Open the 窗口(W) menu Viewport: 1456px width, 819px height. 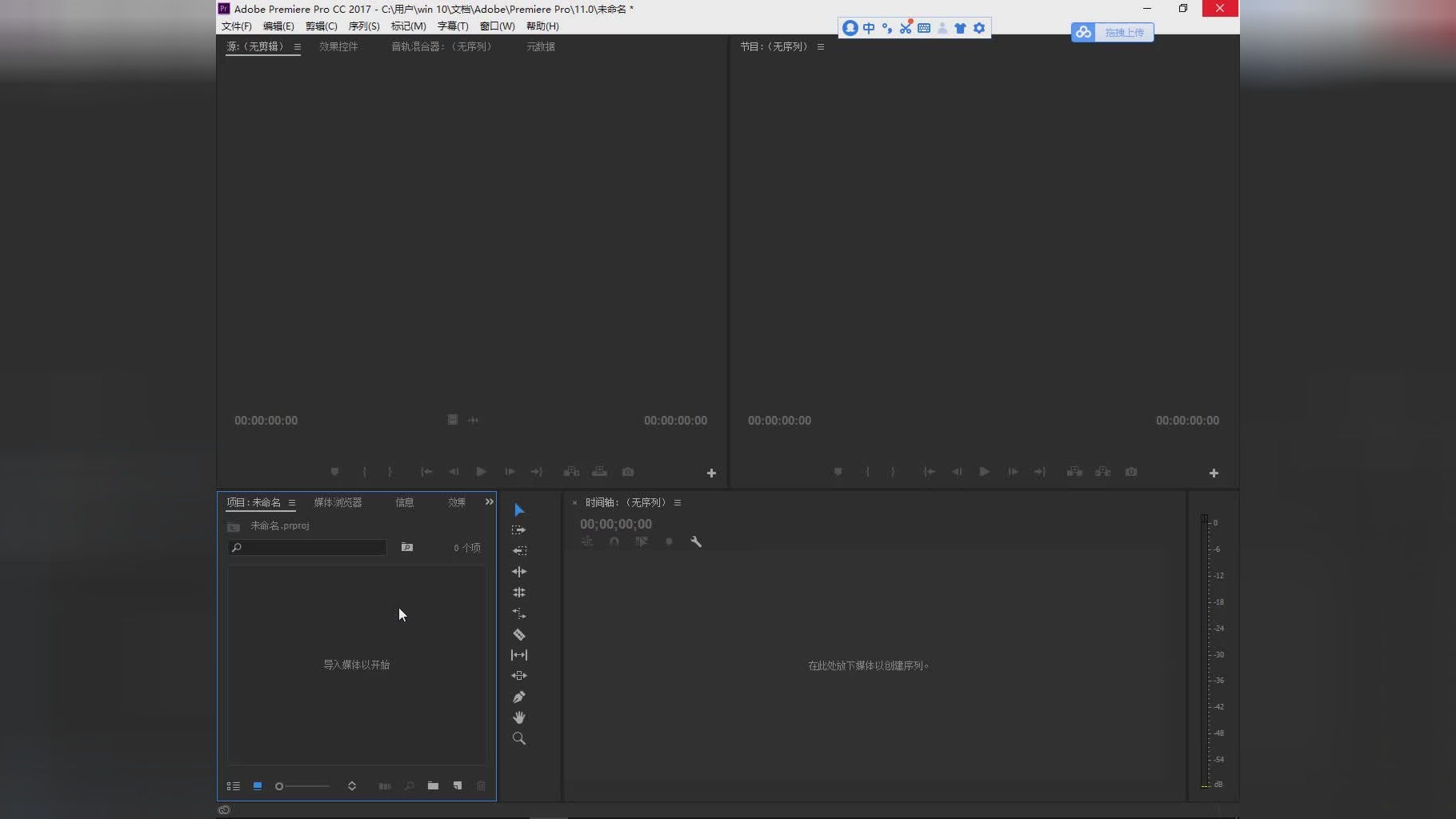498,26
